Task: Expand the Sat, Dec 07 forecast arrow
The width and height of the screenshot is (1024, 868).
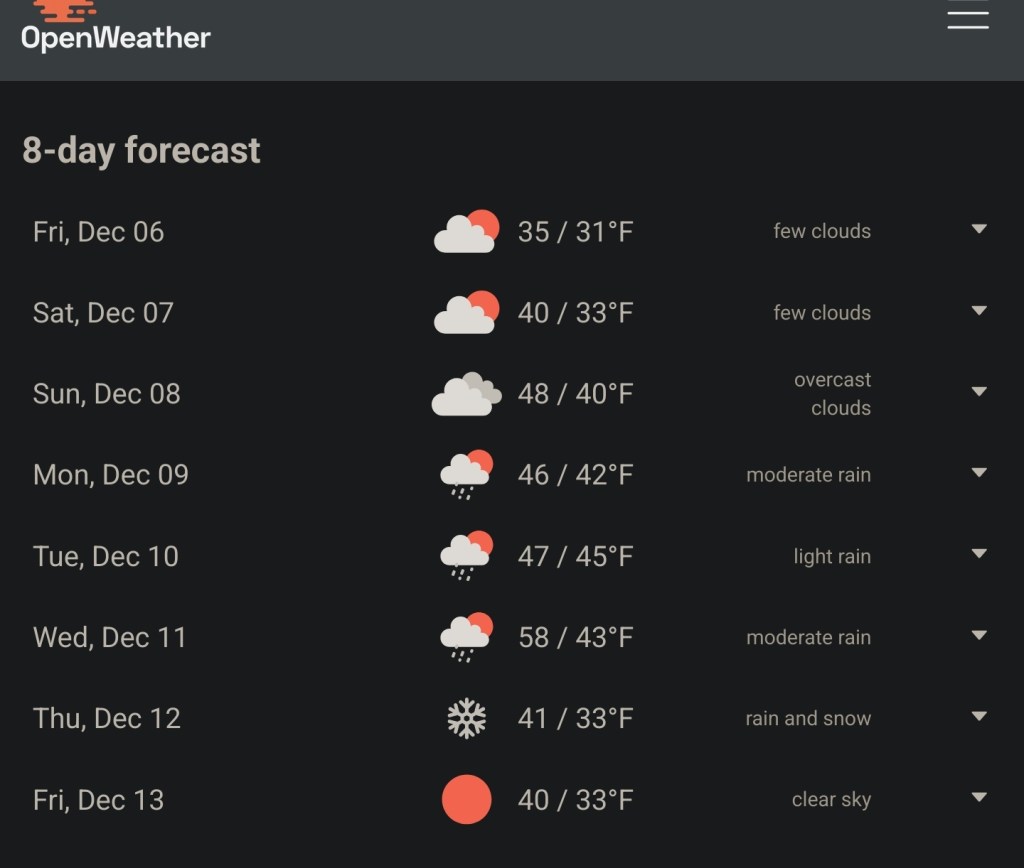Action: point(979,311)
